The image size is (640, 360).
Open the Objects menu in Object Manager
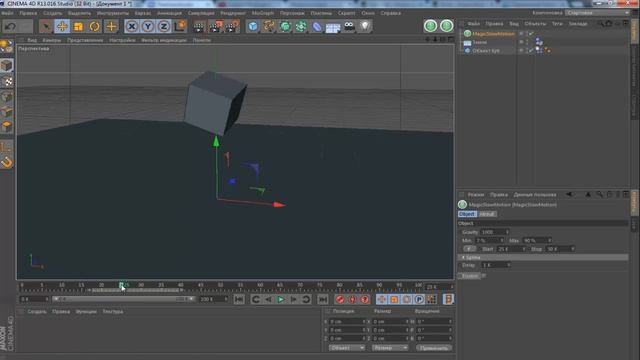click(535, 24)
